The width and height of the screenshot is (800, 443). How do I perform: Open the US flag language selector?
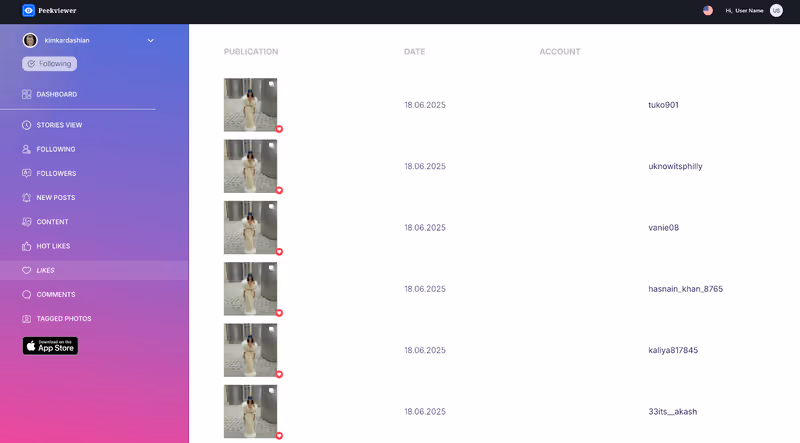(x=708, y=10)
